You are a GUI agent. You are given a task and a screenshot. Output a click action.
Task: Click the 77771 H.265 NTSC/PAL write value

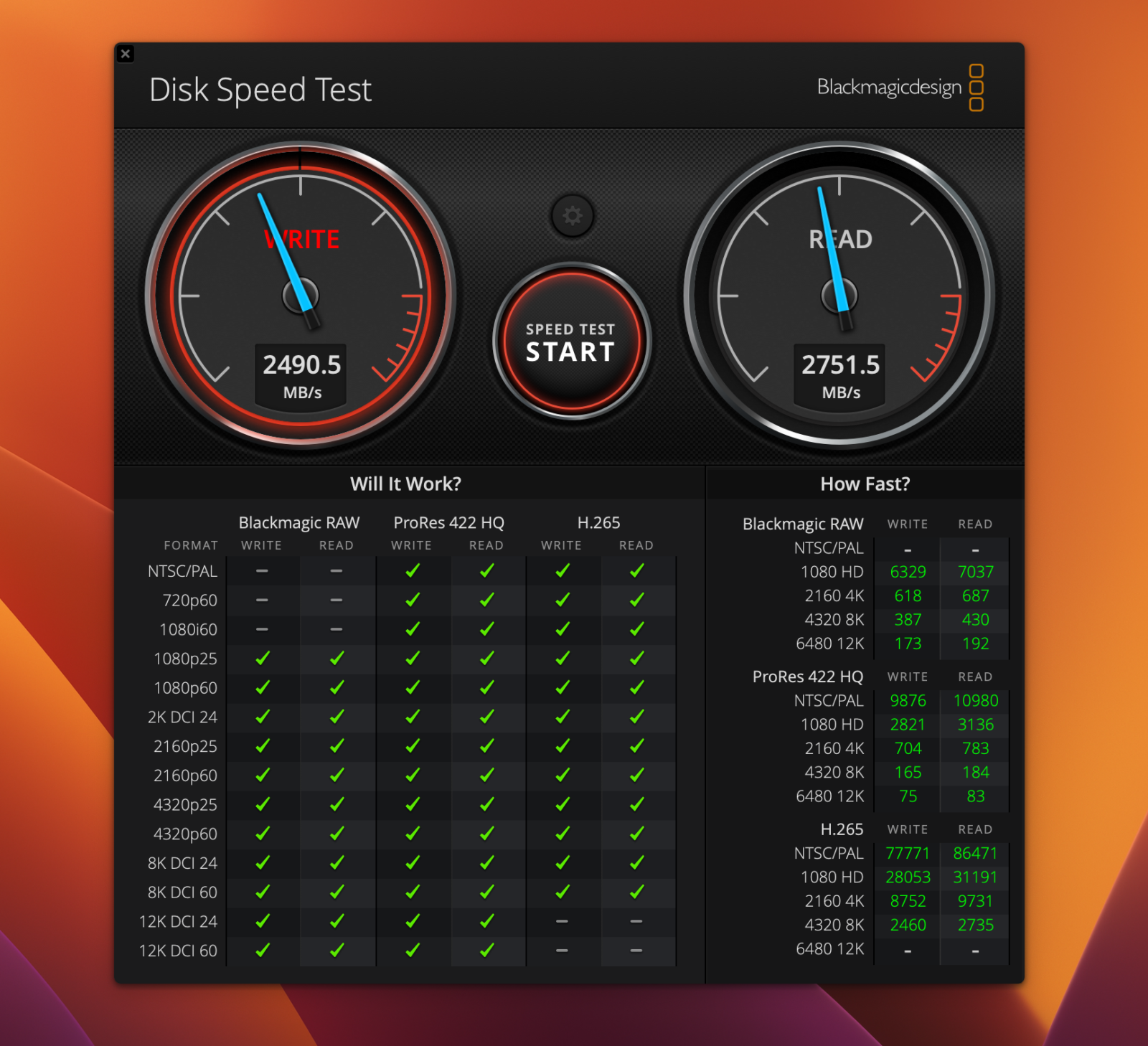click(908, 853)
